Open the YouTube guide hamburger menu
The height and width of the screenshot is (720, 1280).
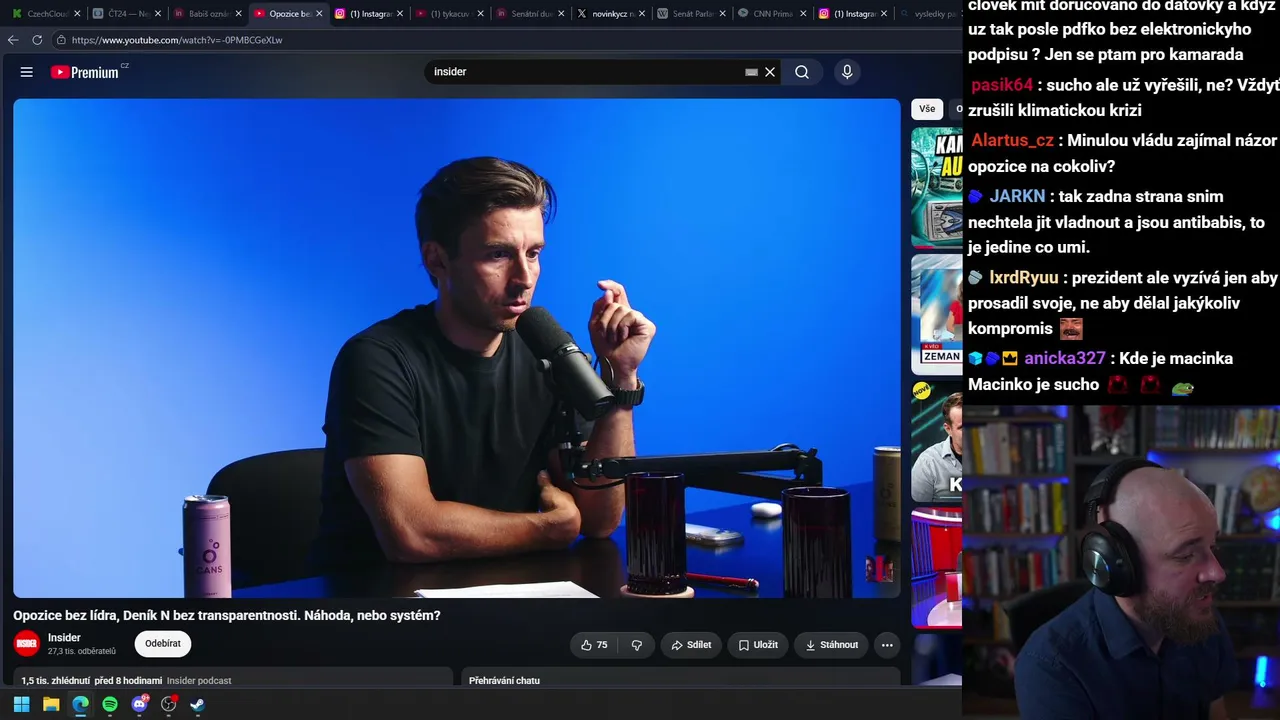coord(27,72)
